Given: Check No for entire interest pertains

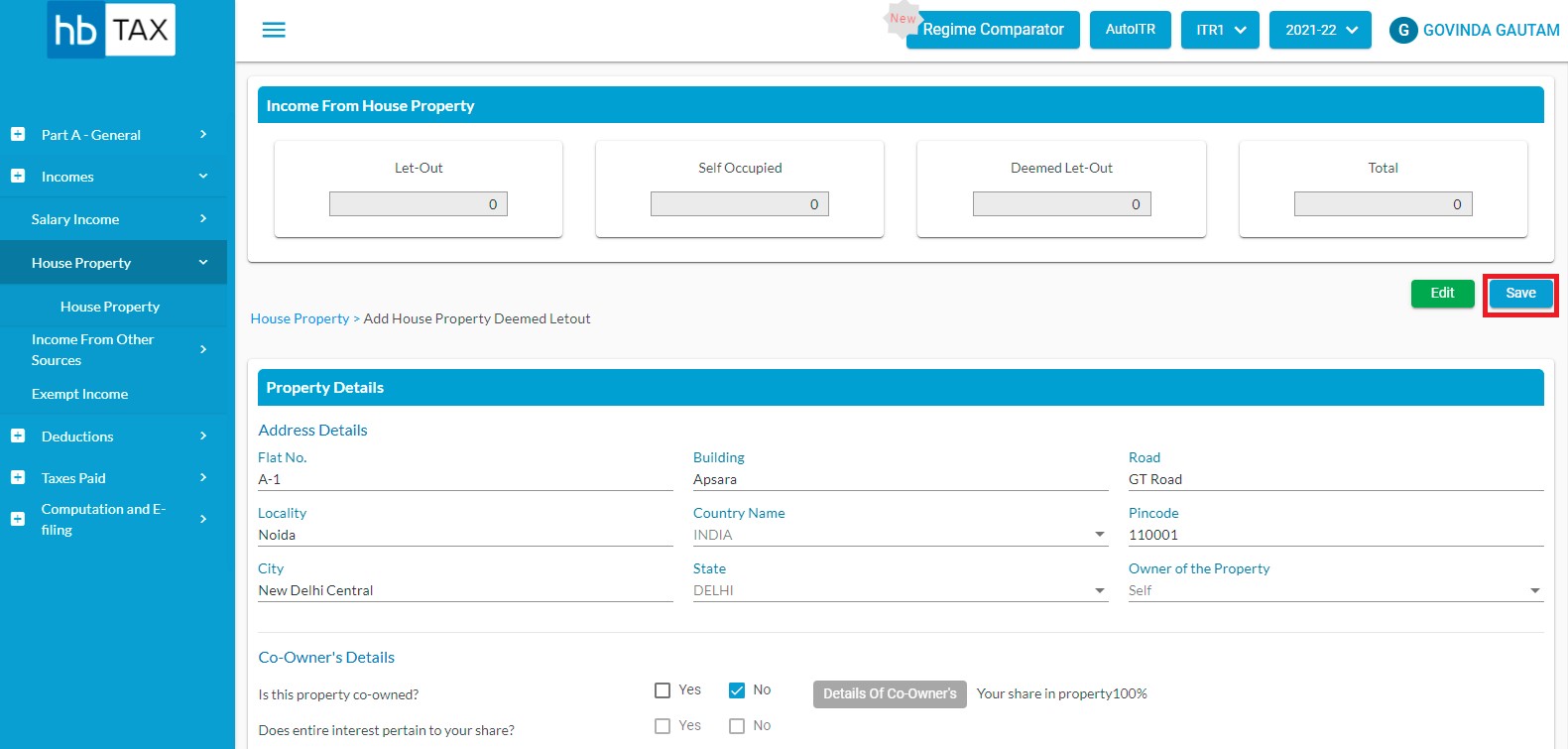Looking at the screenshot, I should pyautogui.click(x=737, y=726).
